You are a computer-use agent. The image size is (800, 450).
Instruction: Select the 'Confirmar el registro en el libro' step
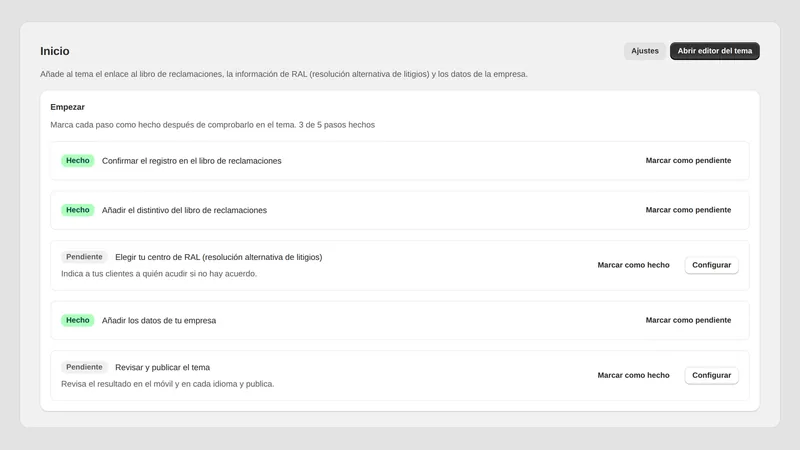click(x=191, y=161)
